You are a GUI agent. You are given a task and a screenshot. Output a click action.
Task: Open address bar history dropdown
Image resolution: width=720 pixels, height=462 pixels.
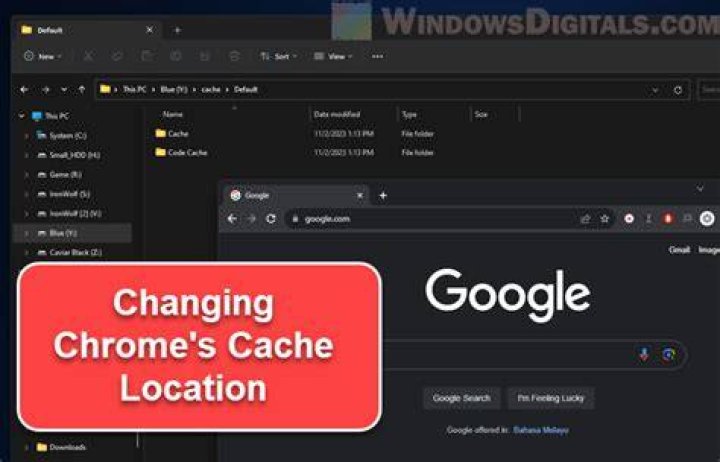(x=655, y=90)
